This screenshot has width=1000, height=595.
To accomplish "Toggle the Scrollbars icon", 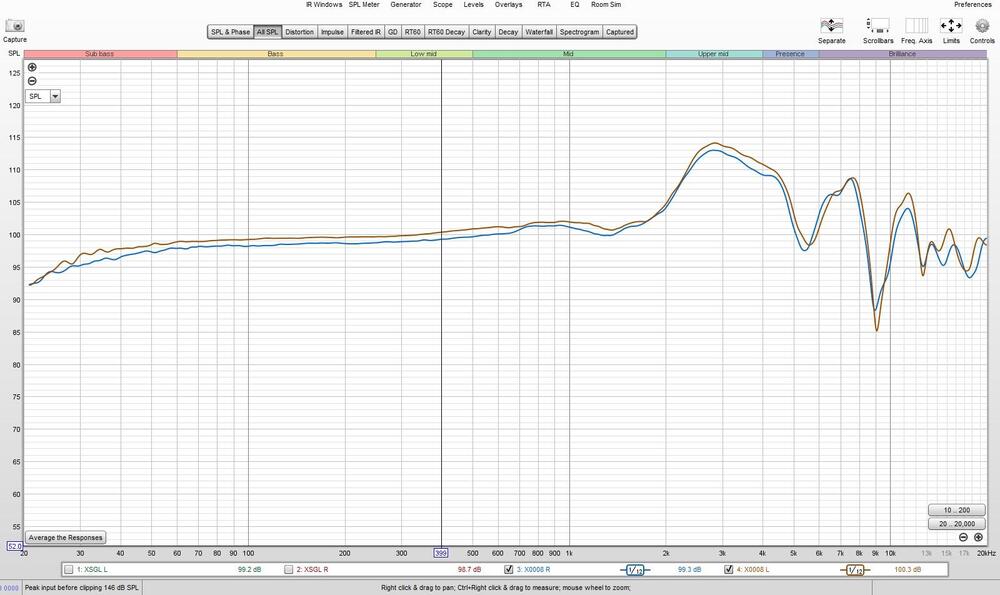I will click(878, 26).
